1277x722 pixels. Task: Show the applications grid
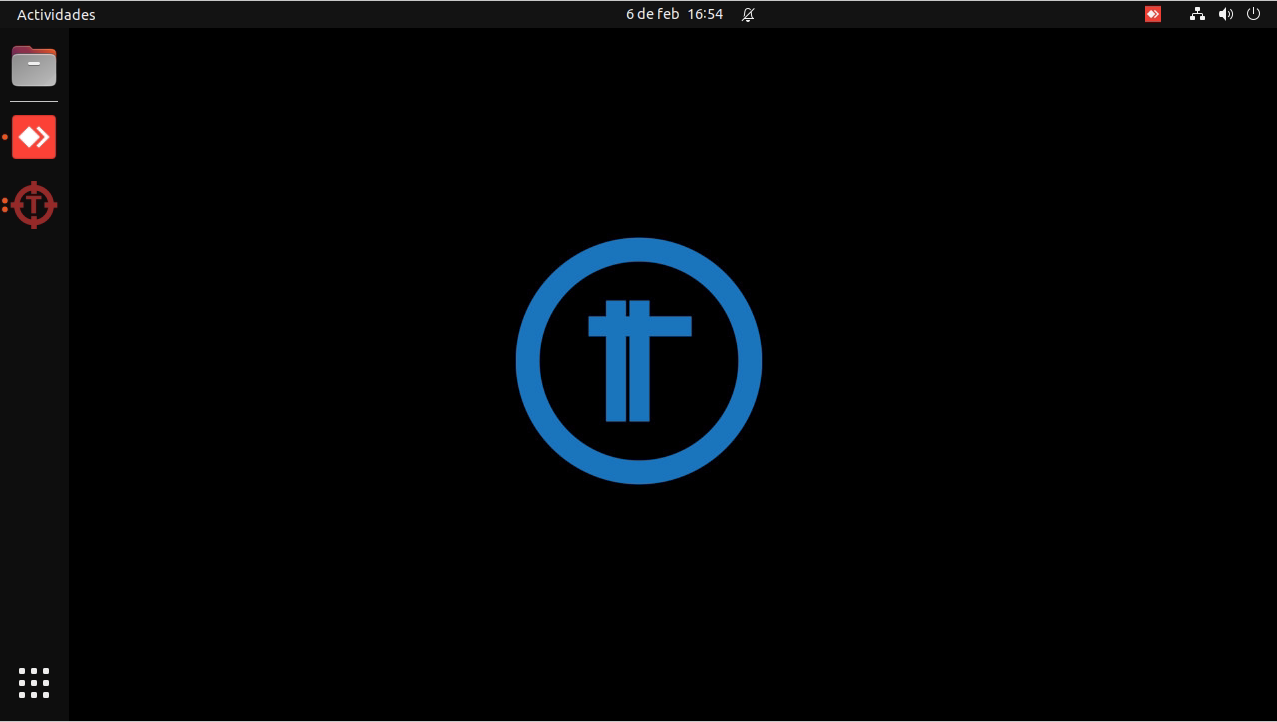click(x=34, y=682)
